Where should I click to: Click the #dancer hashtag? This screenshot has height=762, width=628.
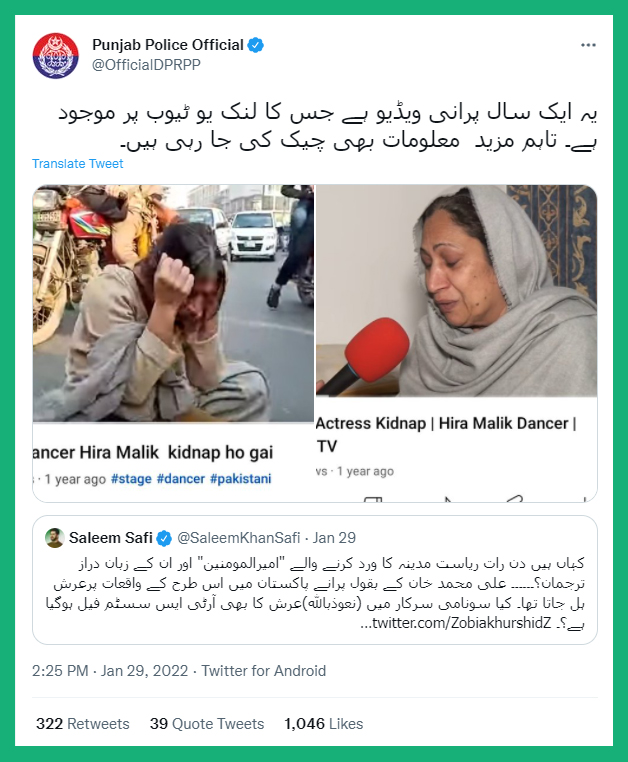pyautogui.click(x=181, y=479)
